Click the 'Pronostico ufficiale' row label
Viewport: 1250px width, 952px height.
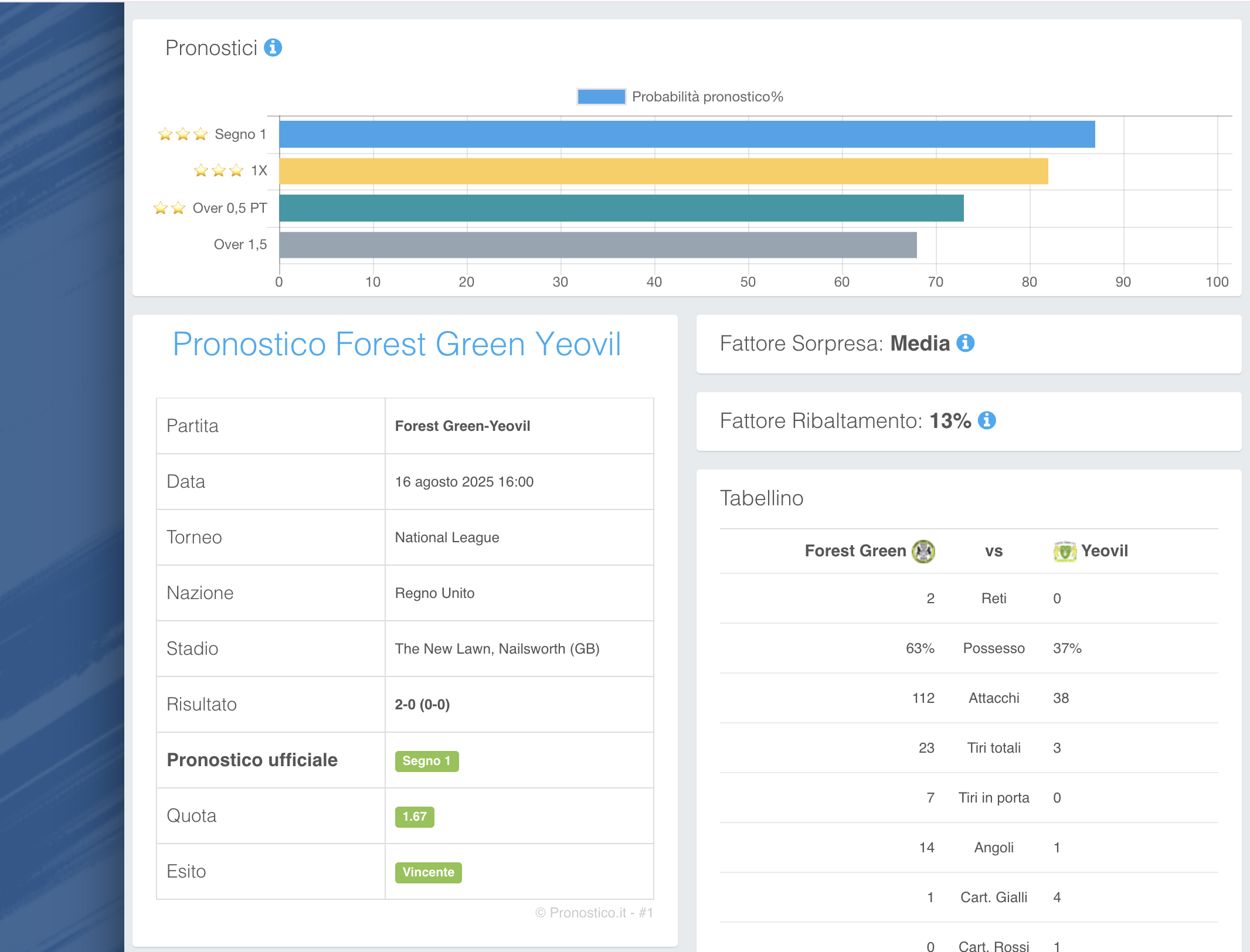pyautogui.click(x=252, y=760)
